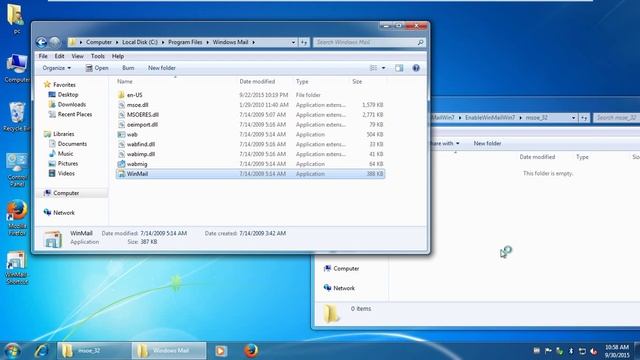
Task: Open the Edit menu
Action: 60,56
